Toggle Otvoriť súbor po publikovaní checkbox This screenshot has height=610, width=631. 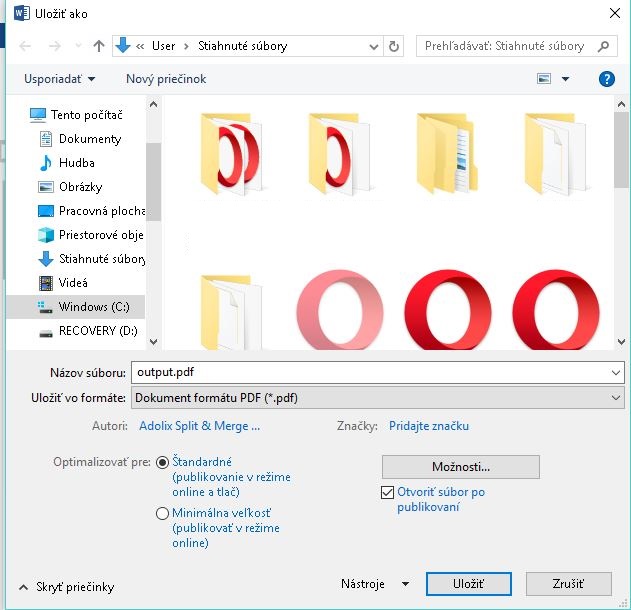[x=388, y=492]
